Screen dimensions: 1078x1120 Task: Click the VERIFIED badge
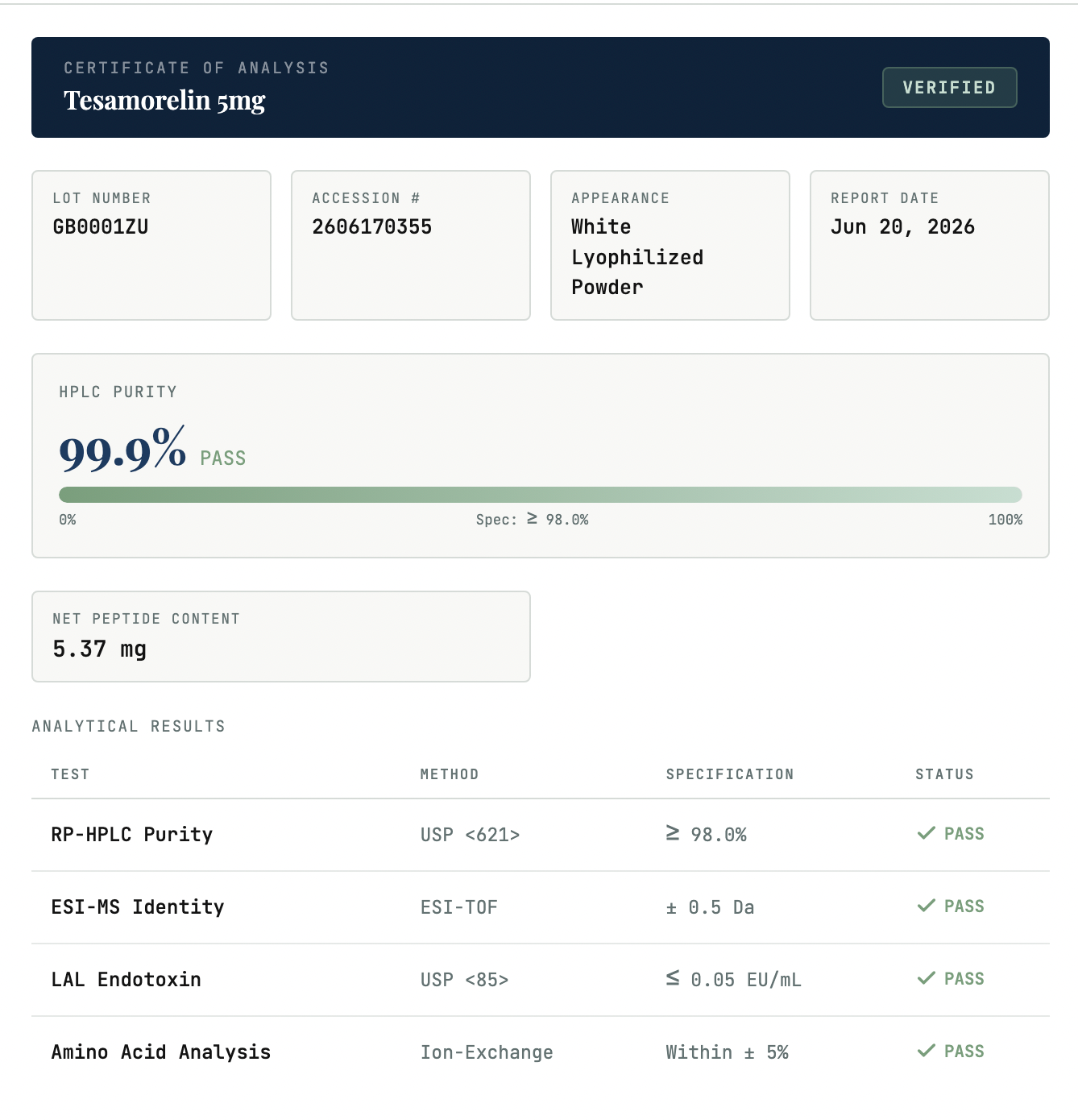(949, 87)
